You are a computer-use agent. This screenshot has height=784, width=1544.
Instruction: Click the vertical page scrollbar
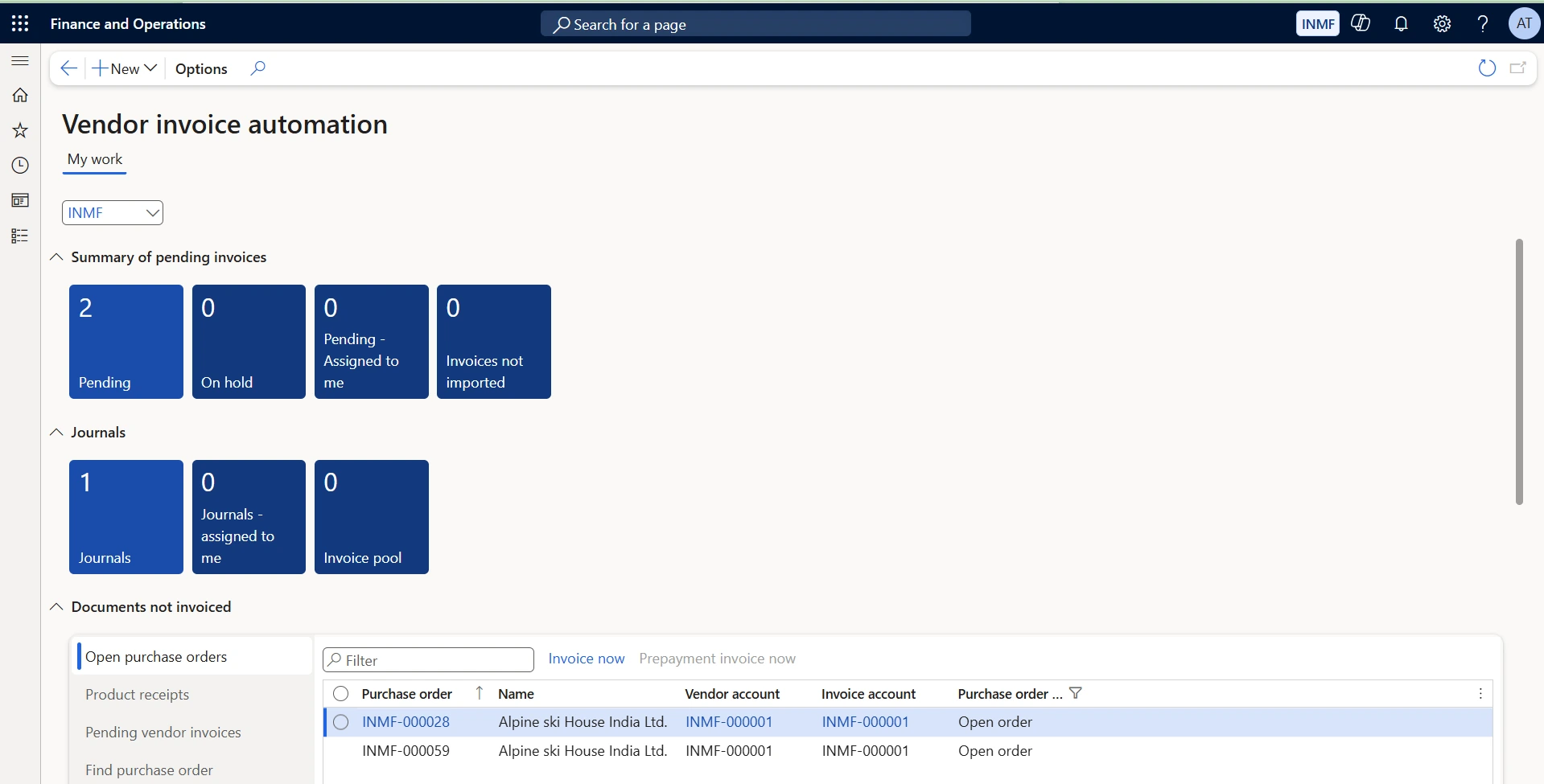[x=1519, y=371]
